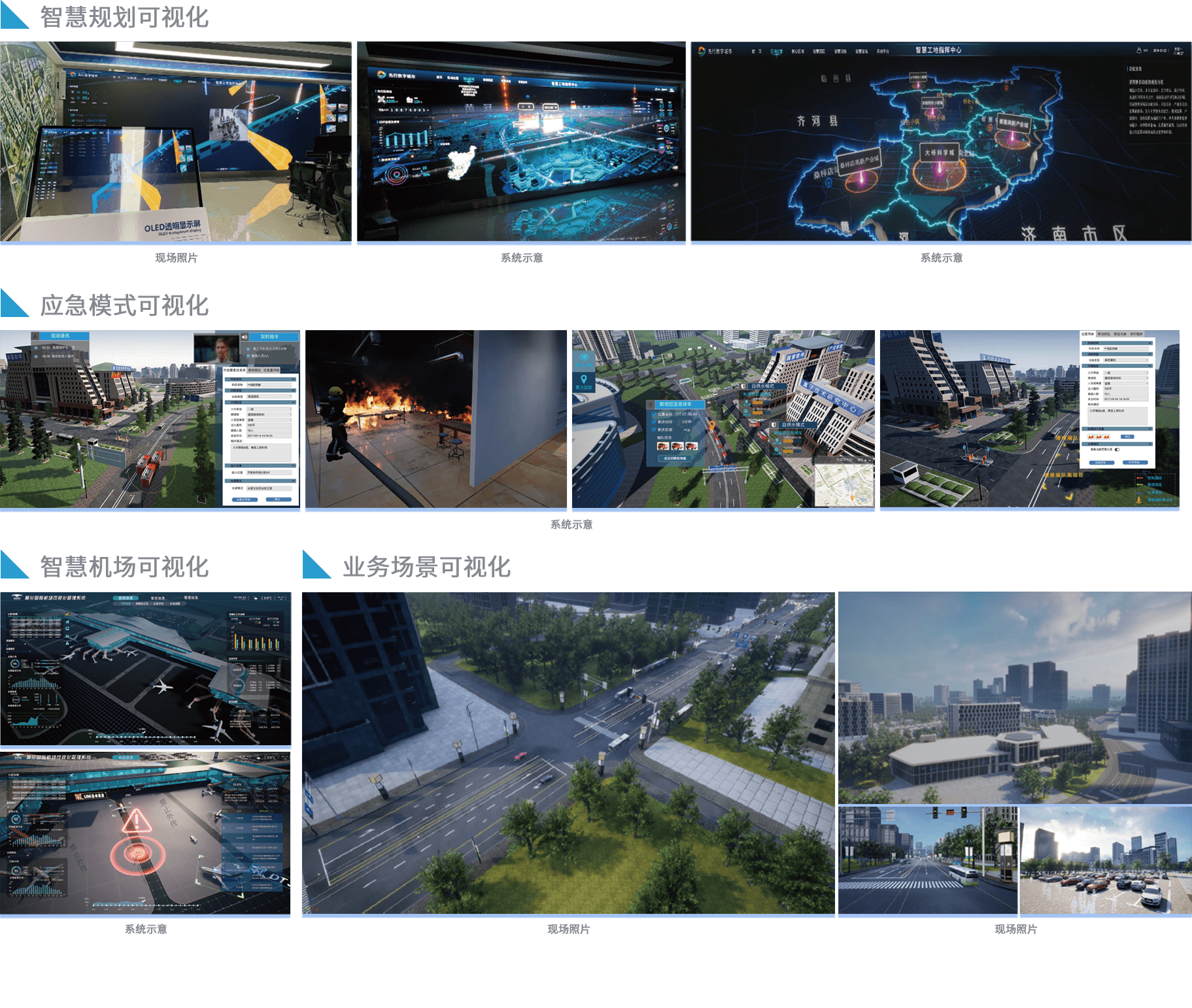Image resolution: width=1192 pixels, height=1008 pixels.
Task: Click the eye icon in emergency map sidebar
Action: click(583, 358)
